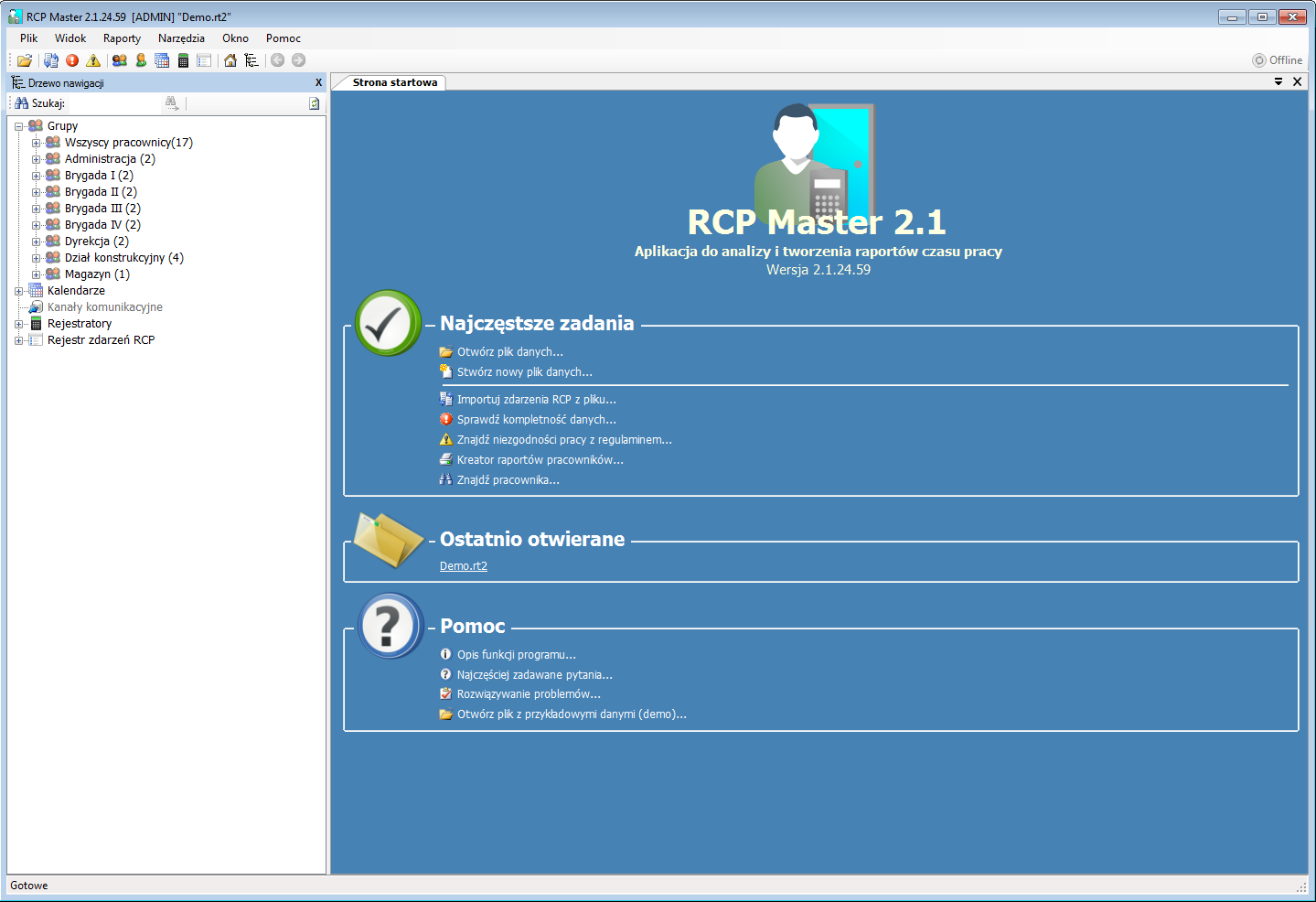Click Najczęściej zadawane pytania link
The height and width of the screenshot is (902, 1316).
tap(535, 675)
